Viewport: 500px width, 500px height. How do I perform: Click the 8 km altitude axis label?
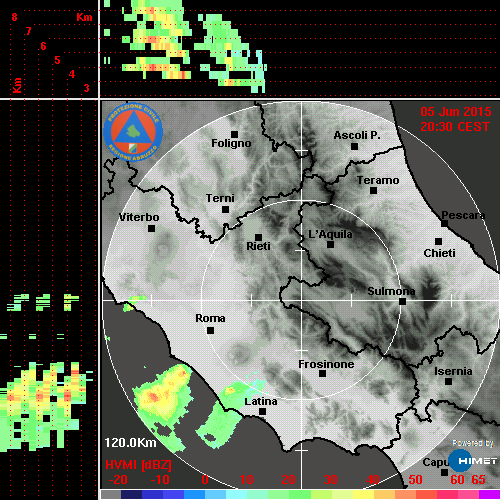(14, 17)
